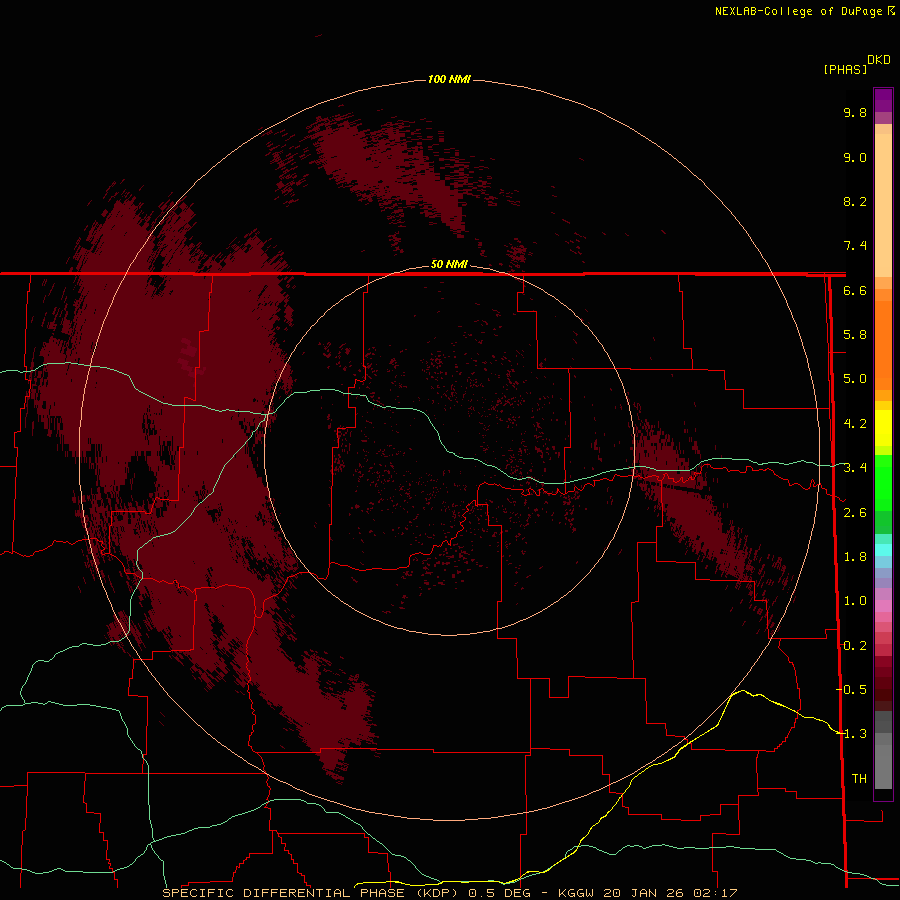Click the 0.5 DEG elevation text
This screenshot has height=900, width=900.
(499, 893)
